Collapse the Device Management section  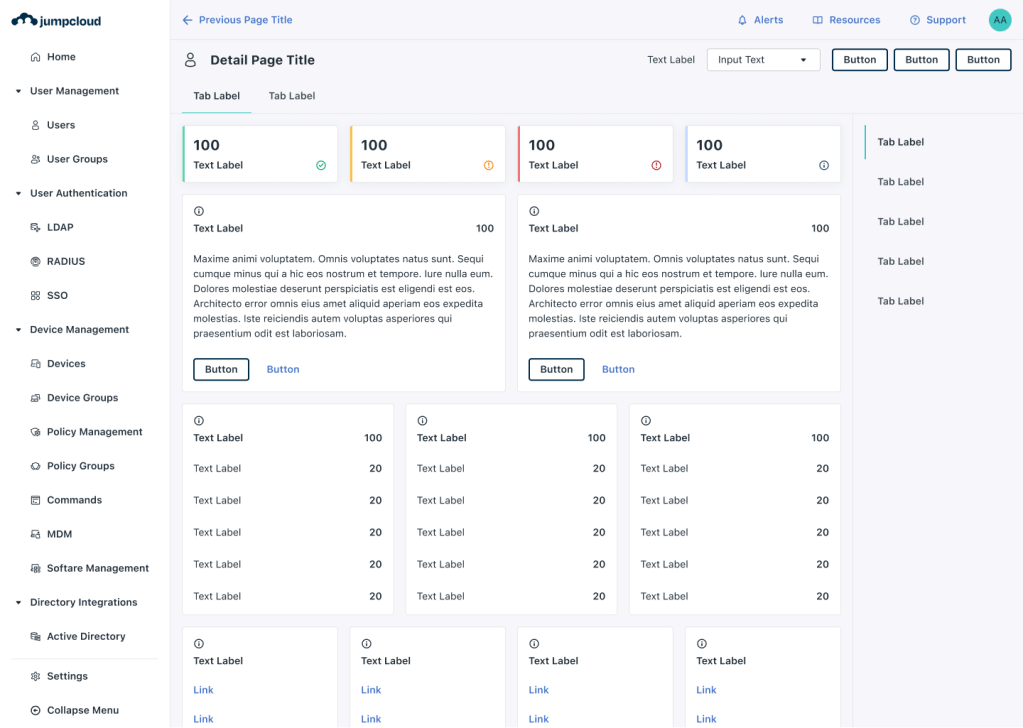pyautogui.click(x=19, y=330)
